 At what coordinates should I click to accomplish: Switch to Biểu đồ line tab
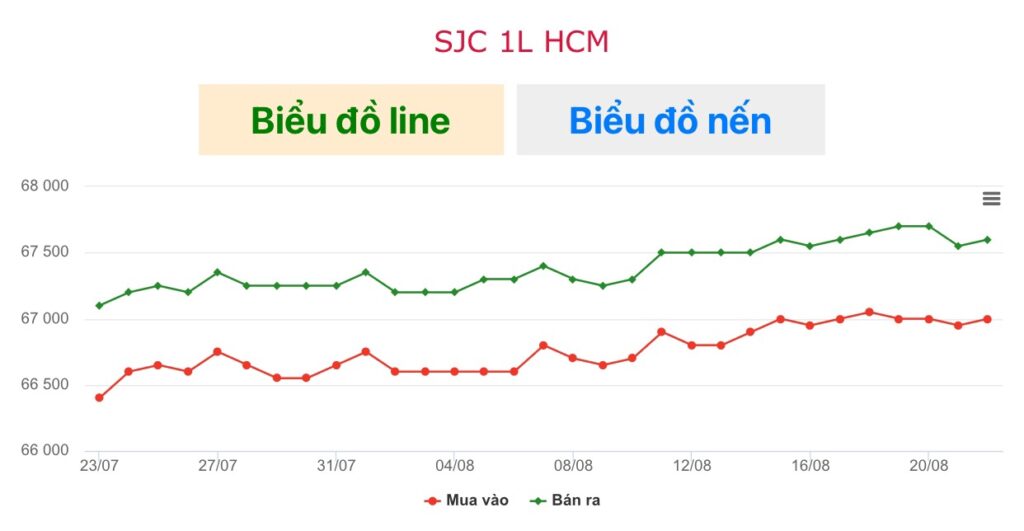351,120
